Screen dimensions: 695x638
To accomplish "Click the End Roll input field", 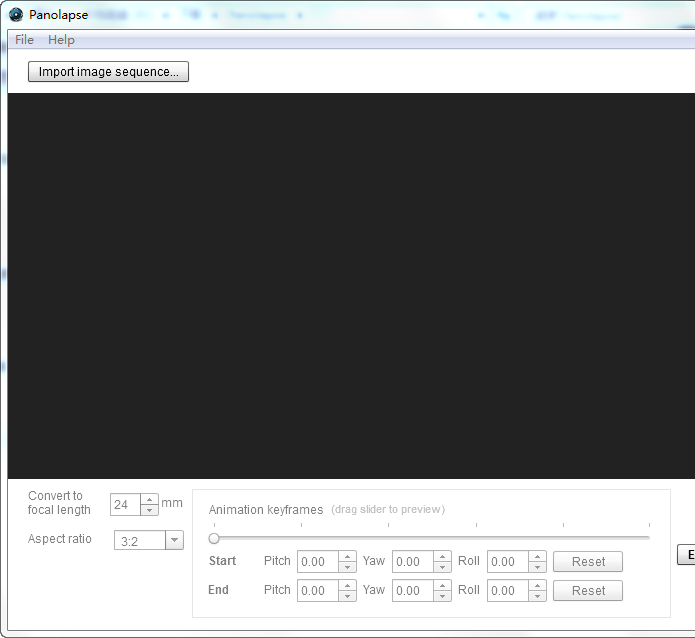I will coord(507,591).
